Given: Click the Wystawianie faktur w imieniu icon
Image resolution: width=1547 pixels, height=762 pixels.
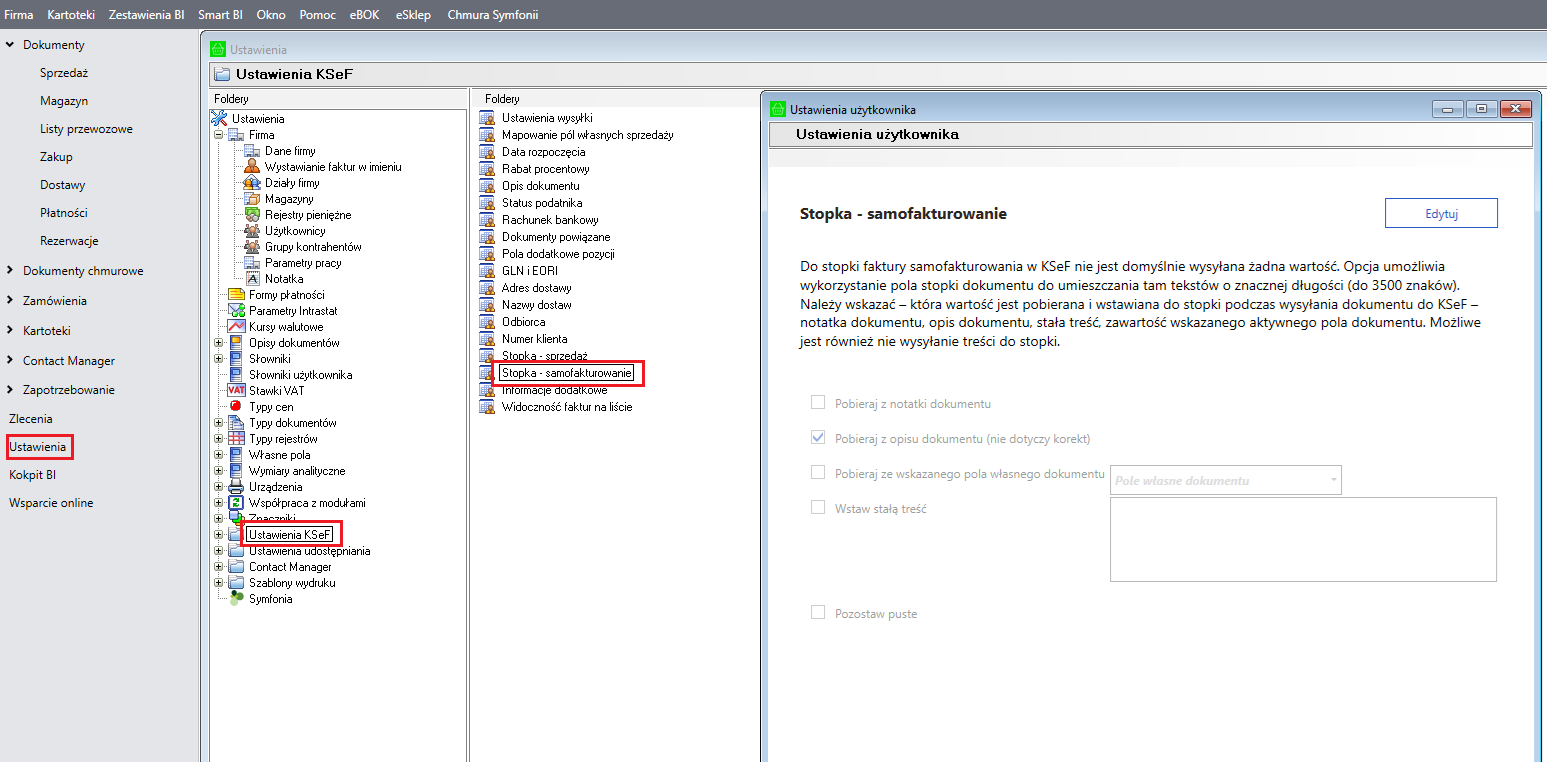Looking at the screenshot, I should pos(252,167).
